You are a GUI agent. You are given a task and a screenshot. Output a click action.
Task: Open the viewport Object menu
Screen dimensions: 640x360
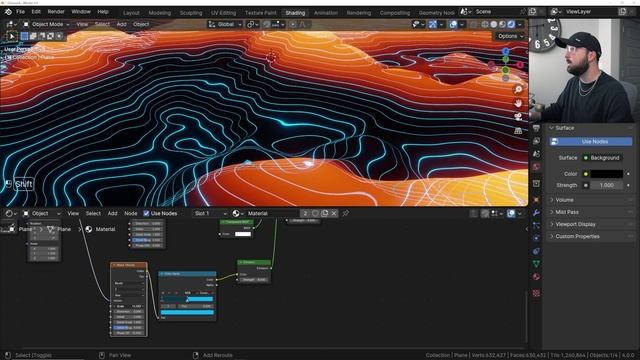[141, 24]
